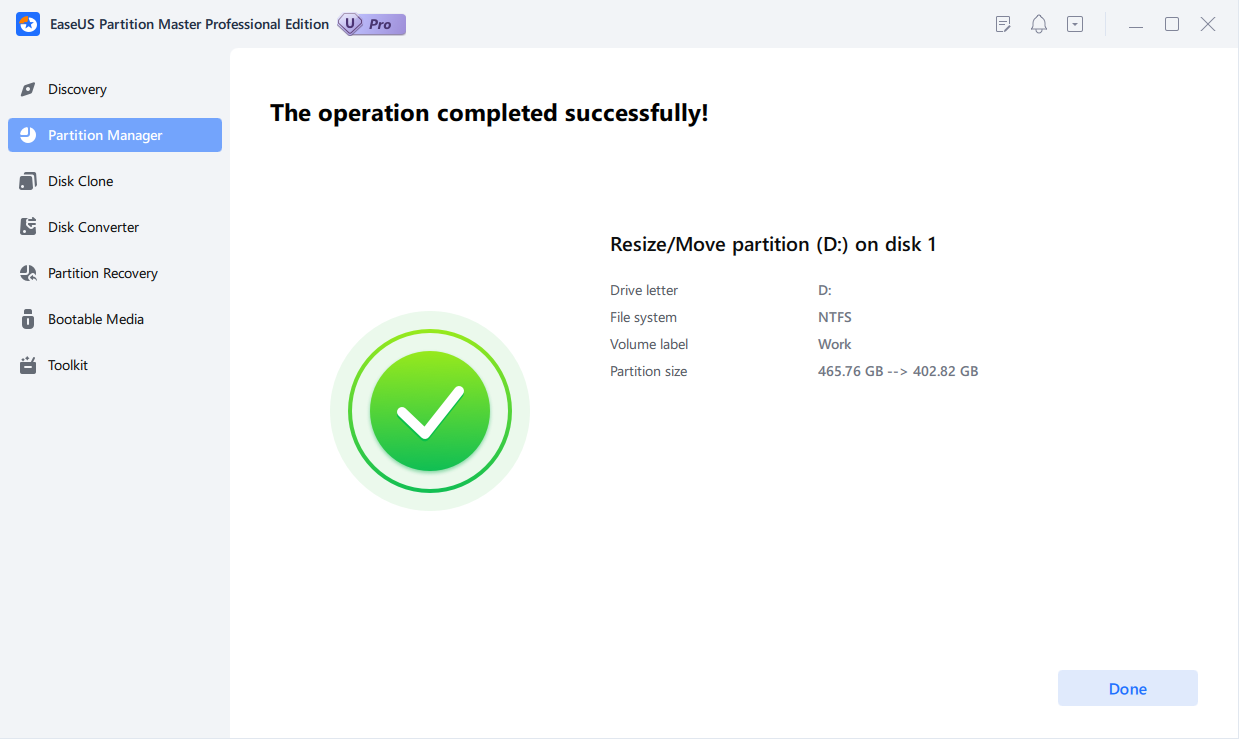Click the 'Resize/Move partition (D:)' heading
The width and height of the screenshot is (1239, 741).
(x=772, y=244)
